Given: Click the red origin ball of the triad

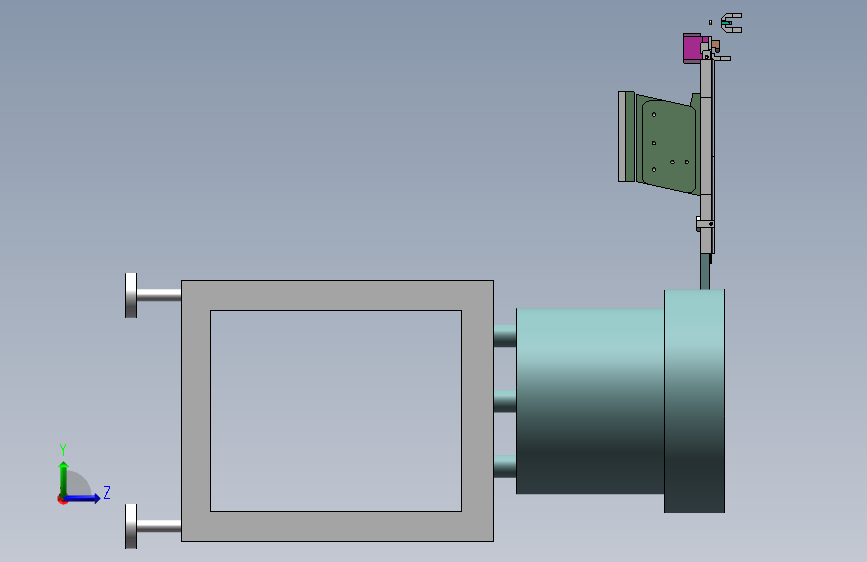Looking at the screenshot, I should [x=62, y=499].
